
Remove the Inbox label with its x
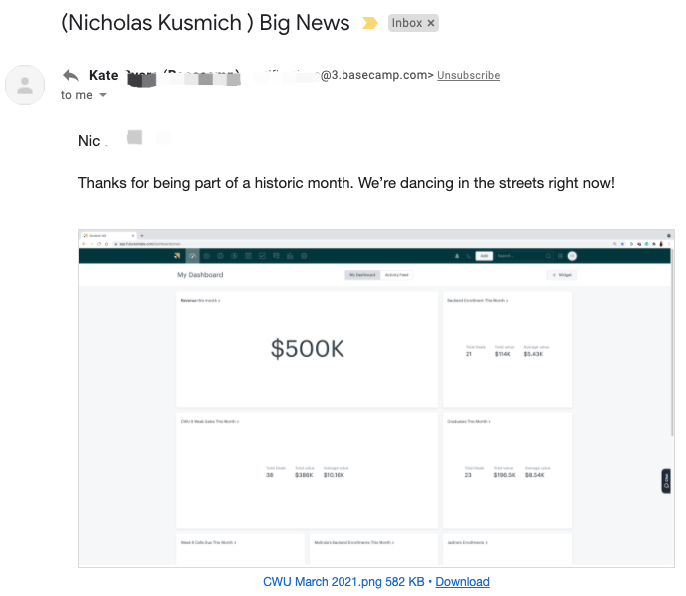tap(430, 23)
